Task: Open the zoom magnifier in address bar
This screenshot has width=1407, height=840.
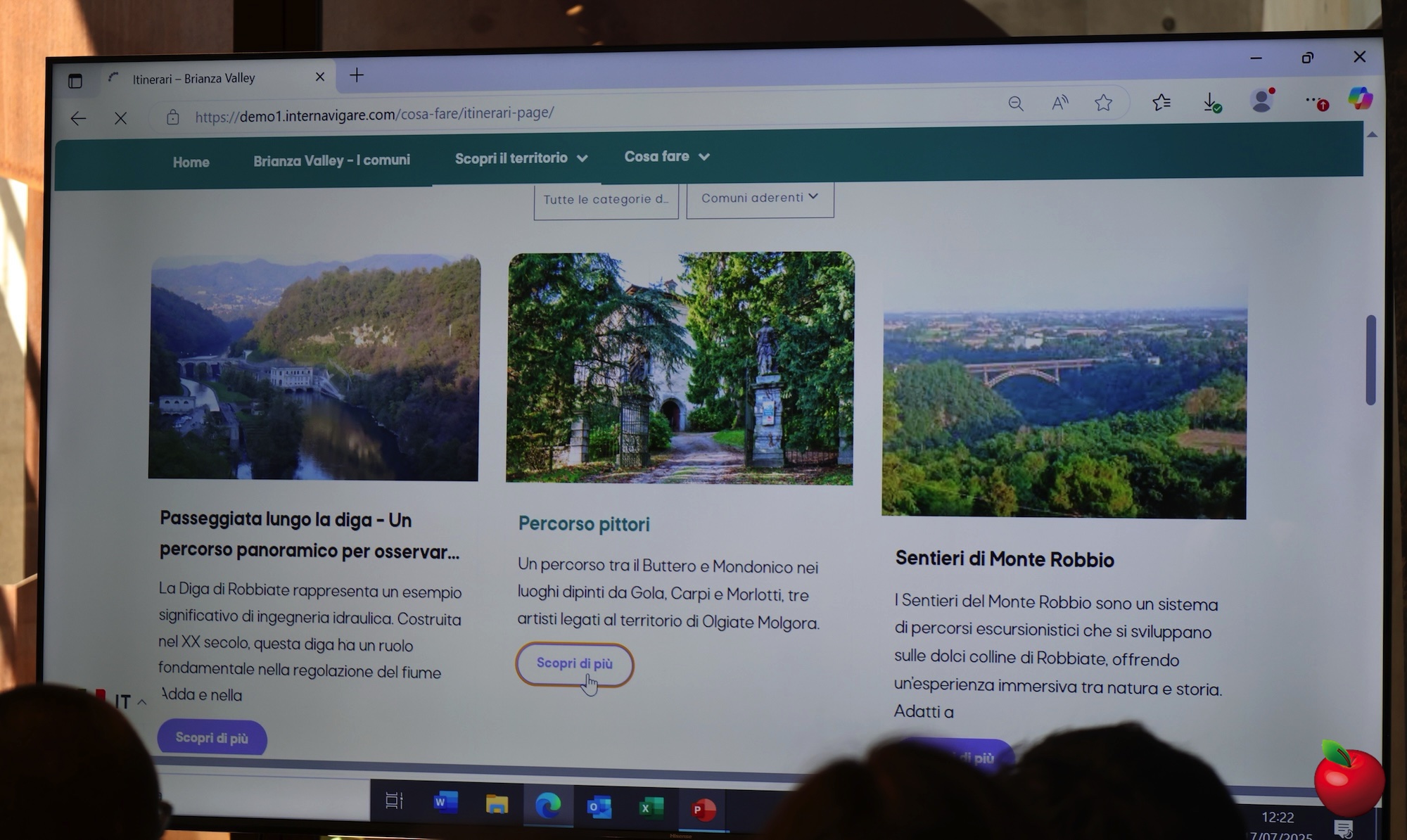Action: coord(1015,104)
